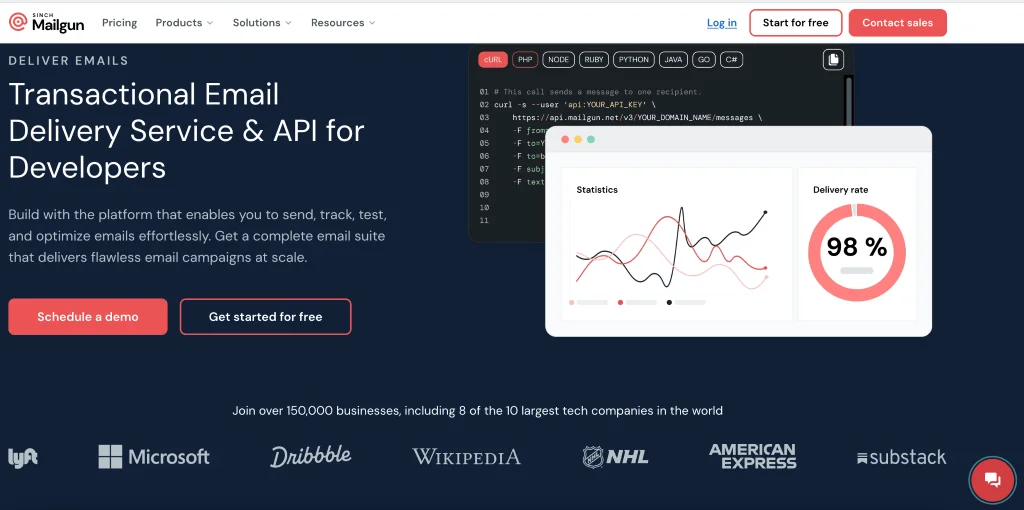Click the Start for free button
Image resolution: width=1024 pixels, height=510 pixels.
click(x=795, y=23)
